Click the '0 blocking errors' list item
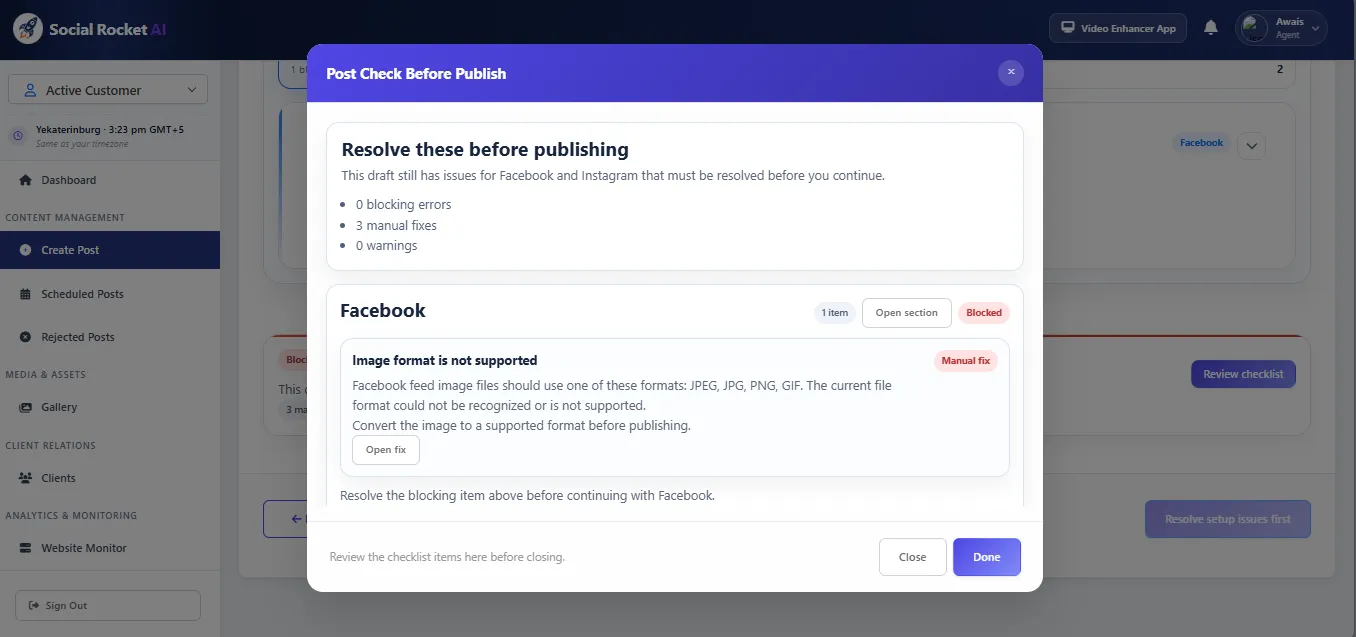This screenshot has height=637, width=1356. coord(403,204)
